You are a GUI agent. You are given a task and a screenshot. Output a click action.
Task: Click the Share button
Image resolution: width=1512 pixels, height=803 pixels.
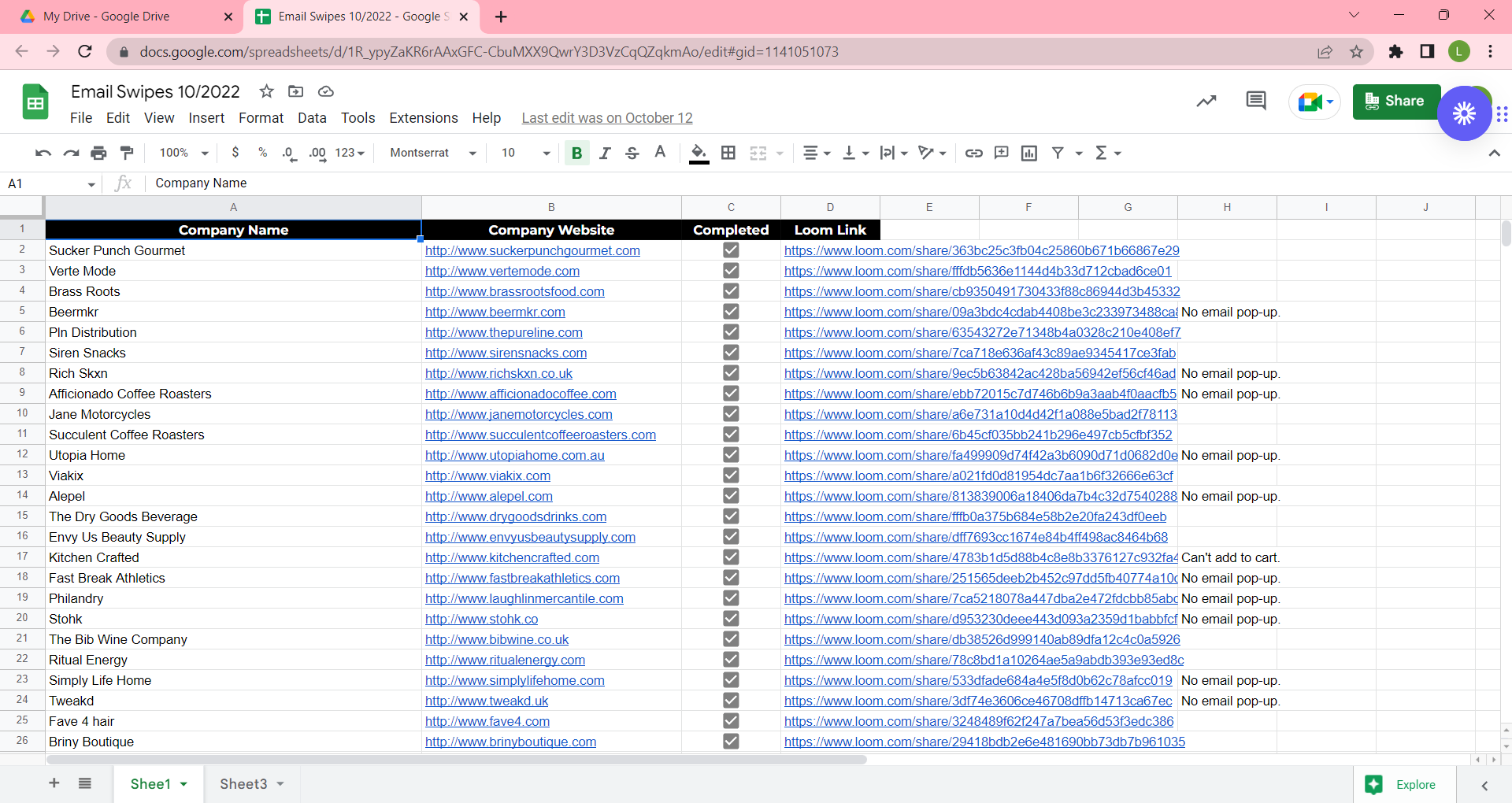click(x=1396, y=101)
